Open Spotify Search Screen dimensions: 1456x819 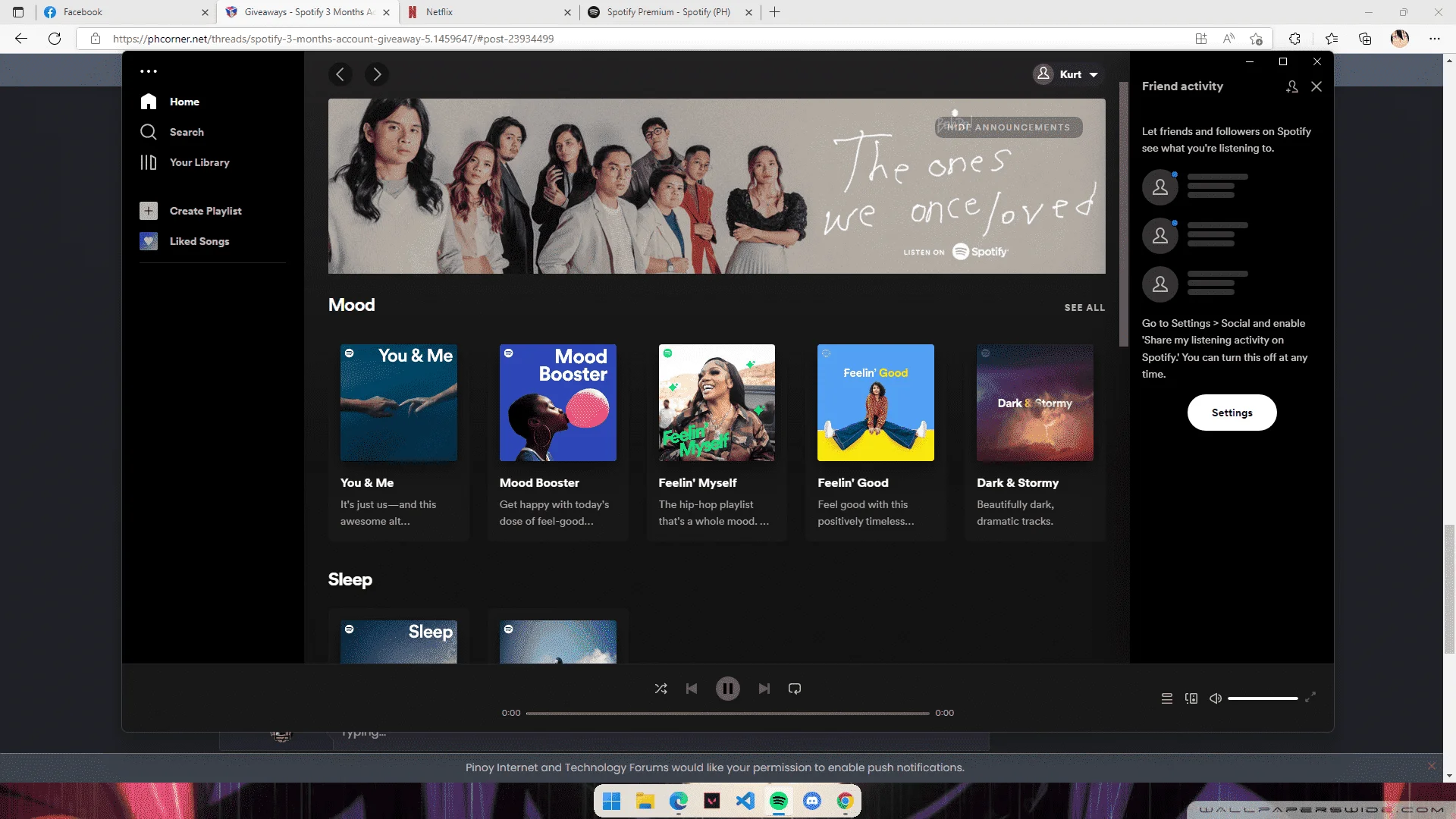[x=172, y=132]
